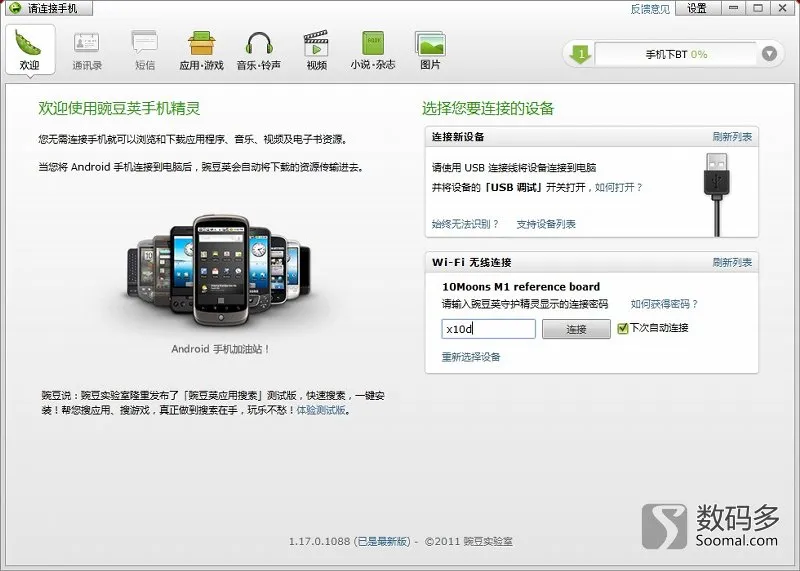Click the Android phones promotional image
Viewport: 800px width, 571px height.
[x=219, y=271]
